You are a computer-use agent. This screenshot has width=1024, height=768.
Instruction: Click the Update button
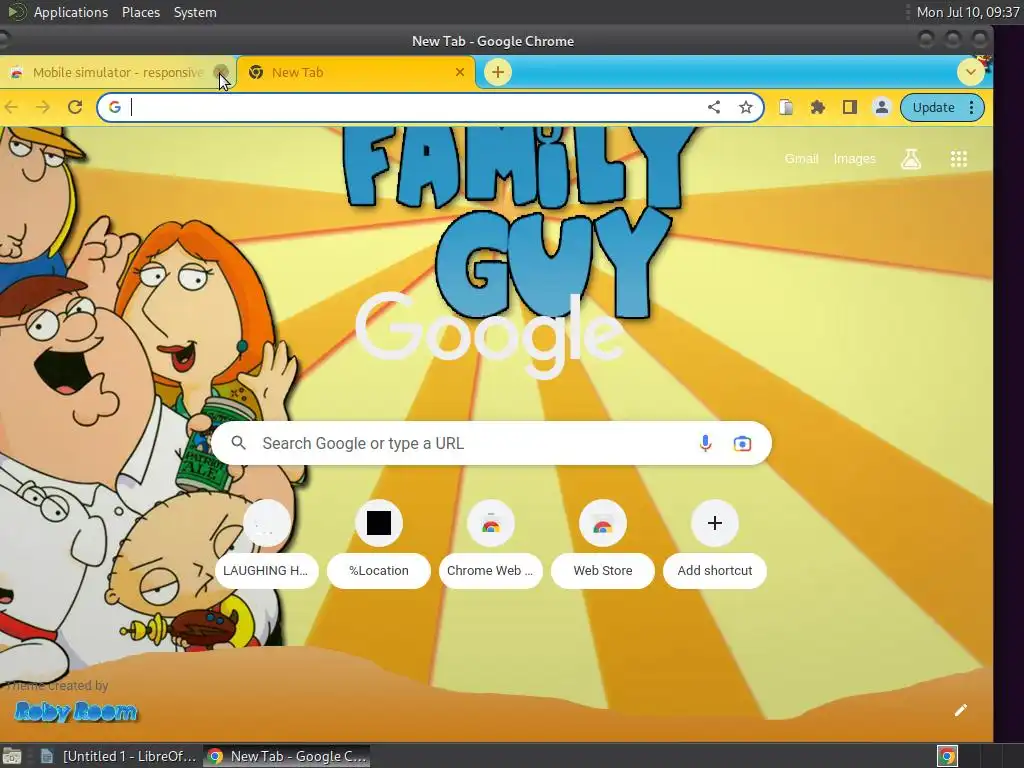coord(933,107)
